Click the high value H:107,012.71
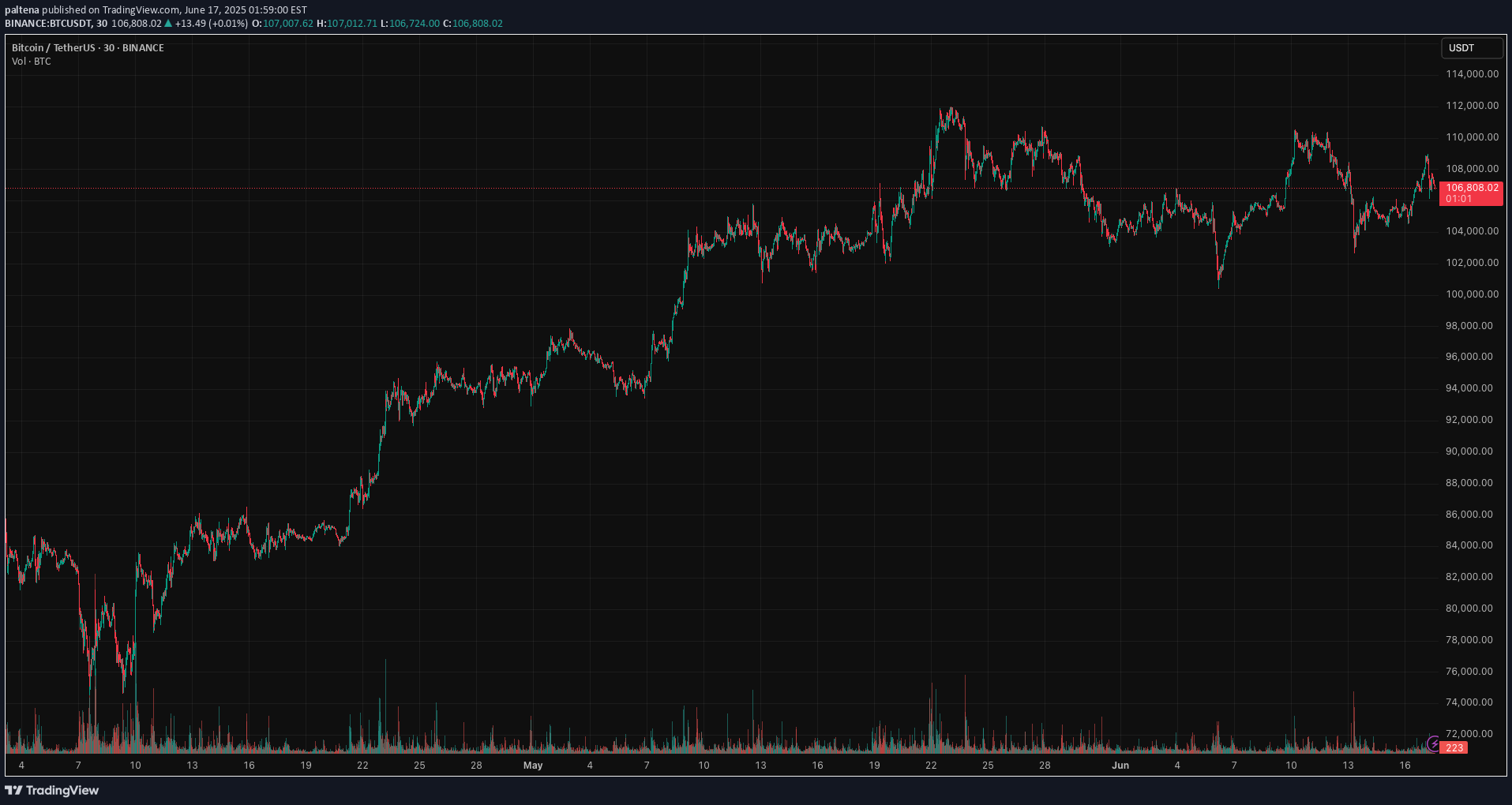The height and width of the screenshot is (805, 1512). (x=347, y=24)
